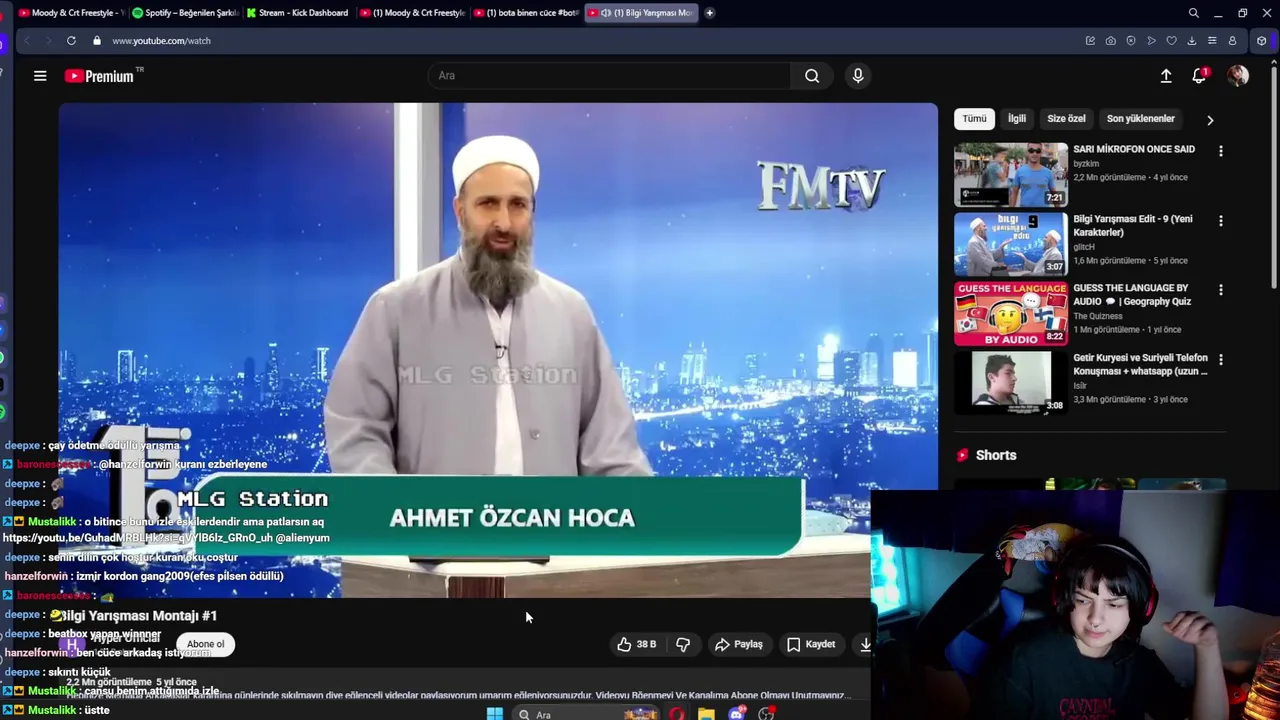Open the Bilgi Yarışması Edit - 9 thumbnail

[x=1011, y=244]
